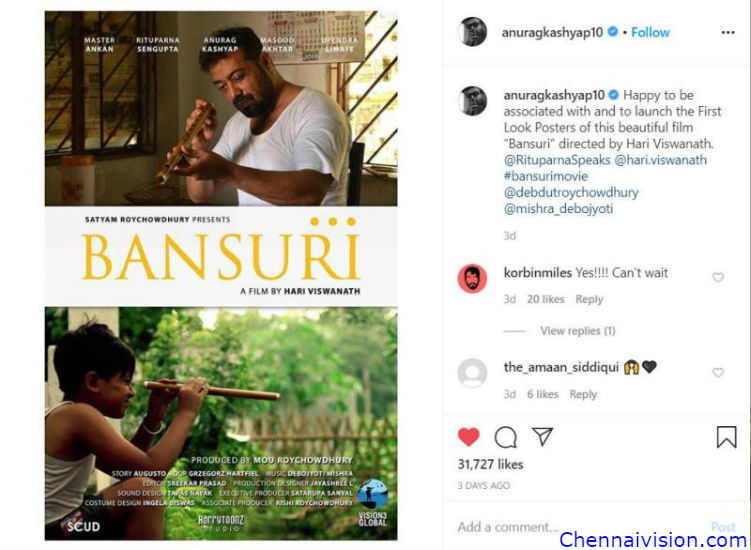The height and width of the screenshot is (550, 751).
Task: Like the_amaan_siddiqui comment heart icon
Action: click(x=717, y=372)
